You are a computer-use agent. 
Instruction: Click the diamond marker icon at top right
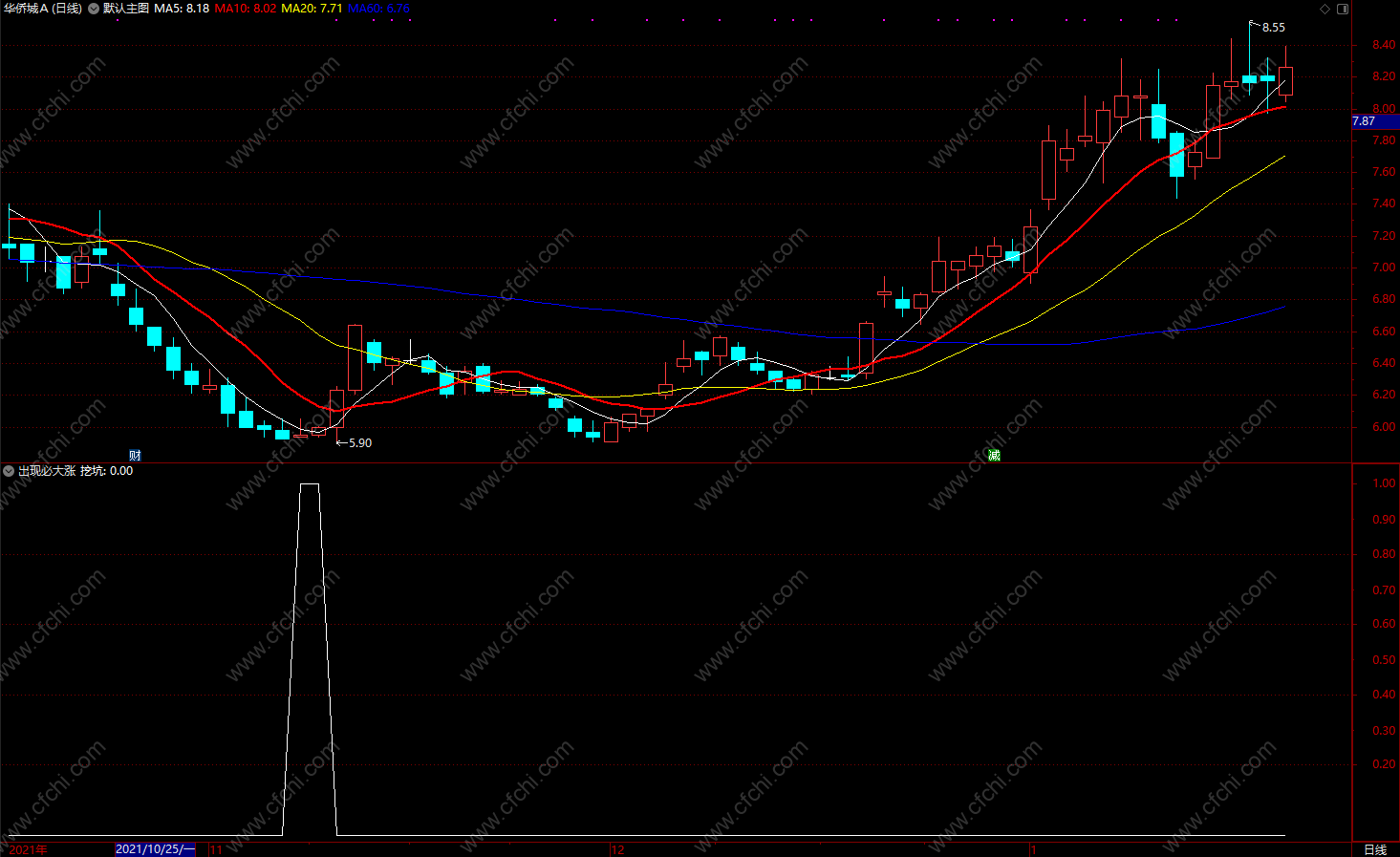pos(1325,9)
